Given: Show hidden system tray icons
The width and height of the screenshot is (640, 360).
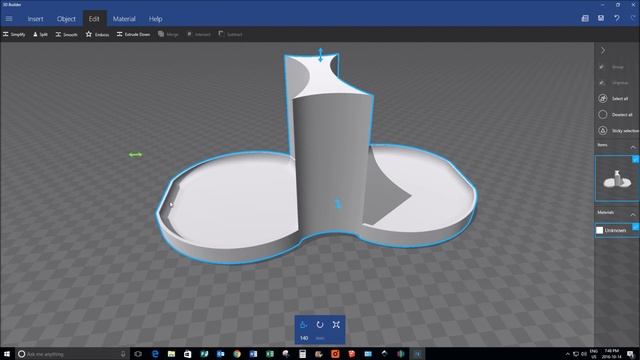Looking at the screenshot, I should [x=567, y=354].
